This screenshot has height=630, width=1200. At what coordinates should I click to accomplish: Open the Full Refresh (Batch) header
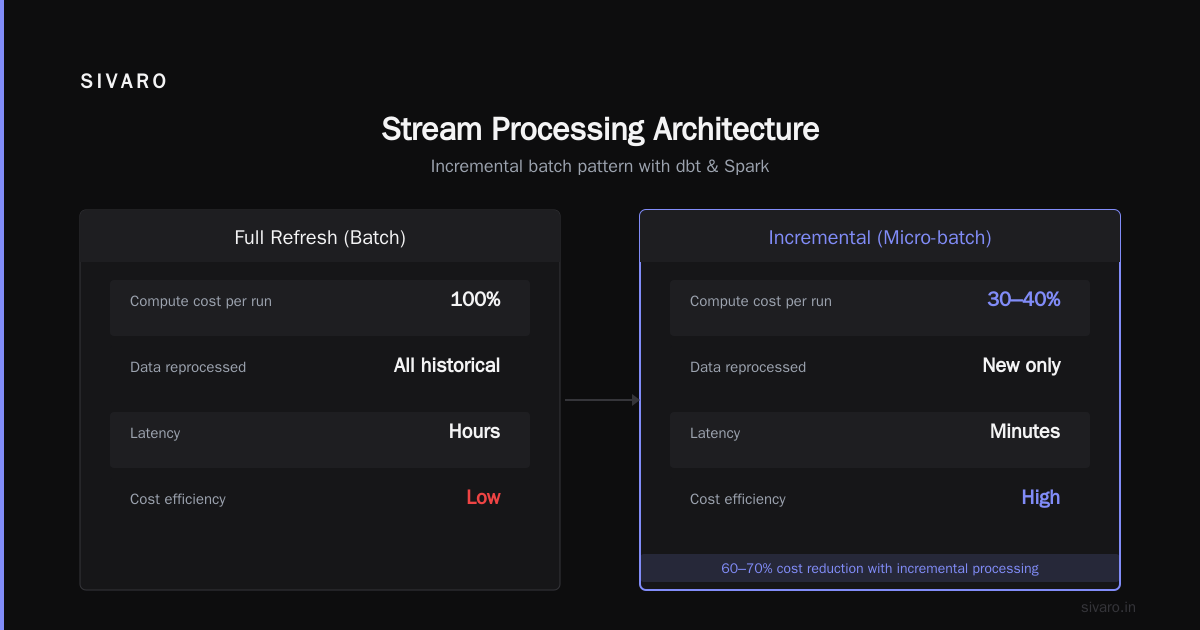(320, 237)
